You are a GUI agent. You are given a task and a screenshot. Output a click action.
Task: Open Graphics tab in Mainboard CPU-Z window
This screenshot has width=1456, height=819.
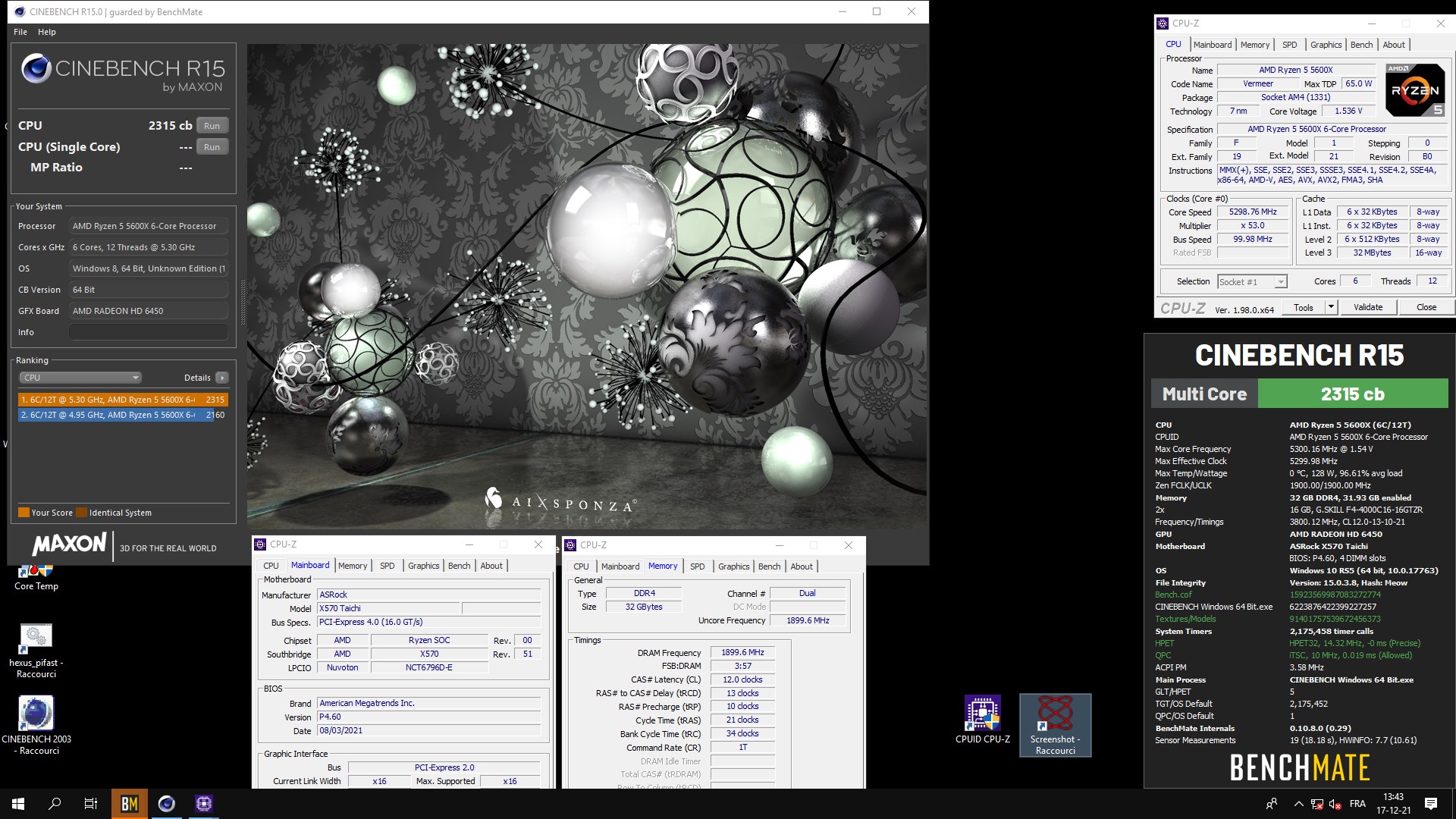tap(423, 566)
